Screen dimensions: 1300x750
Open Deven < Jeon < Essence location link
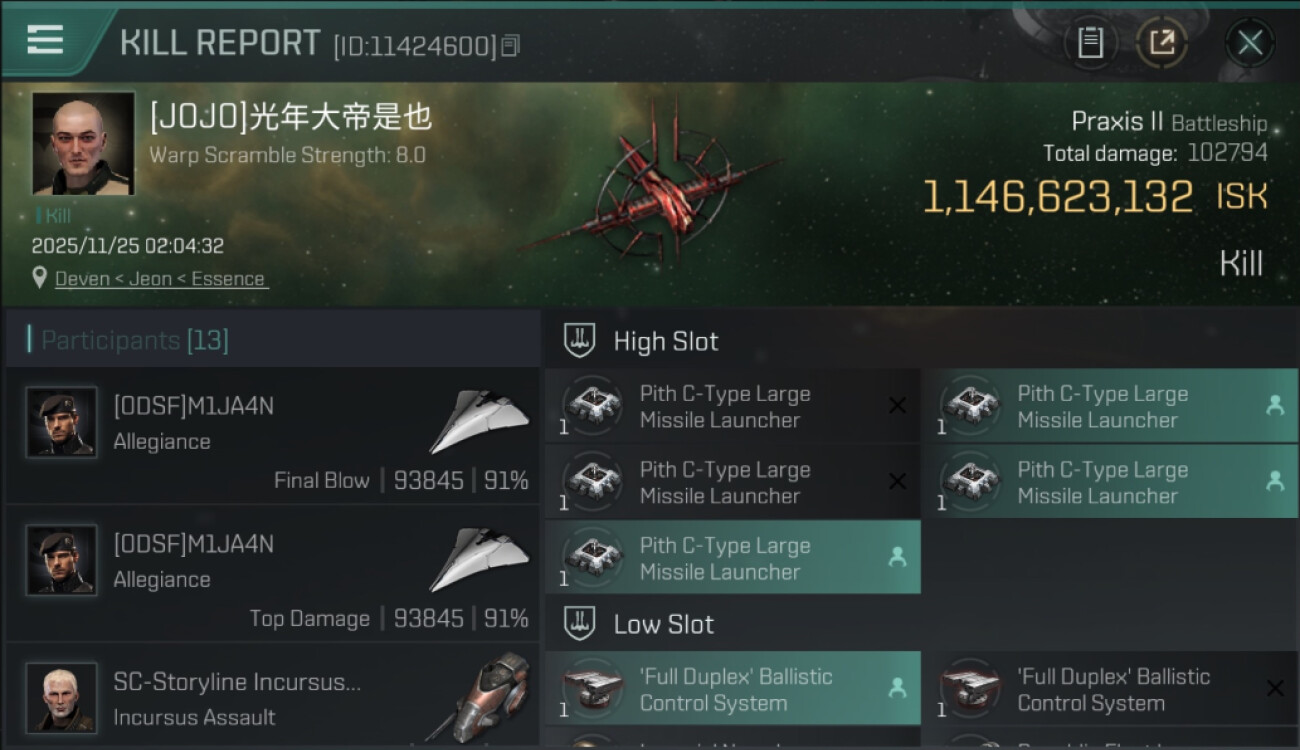[160, 279]
